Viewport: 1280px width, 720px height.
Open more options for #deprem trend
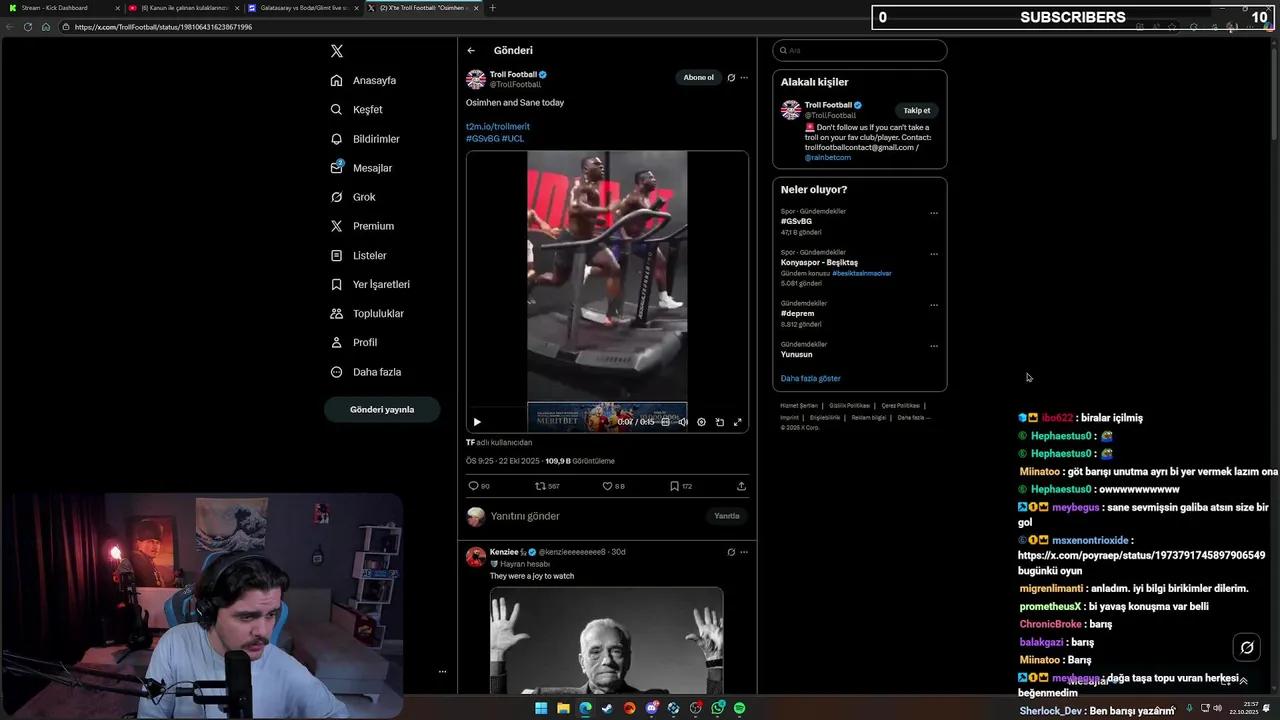pyautogui.click(x=934, y=305)
